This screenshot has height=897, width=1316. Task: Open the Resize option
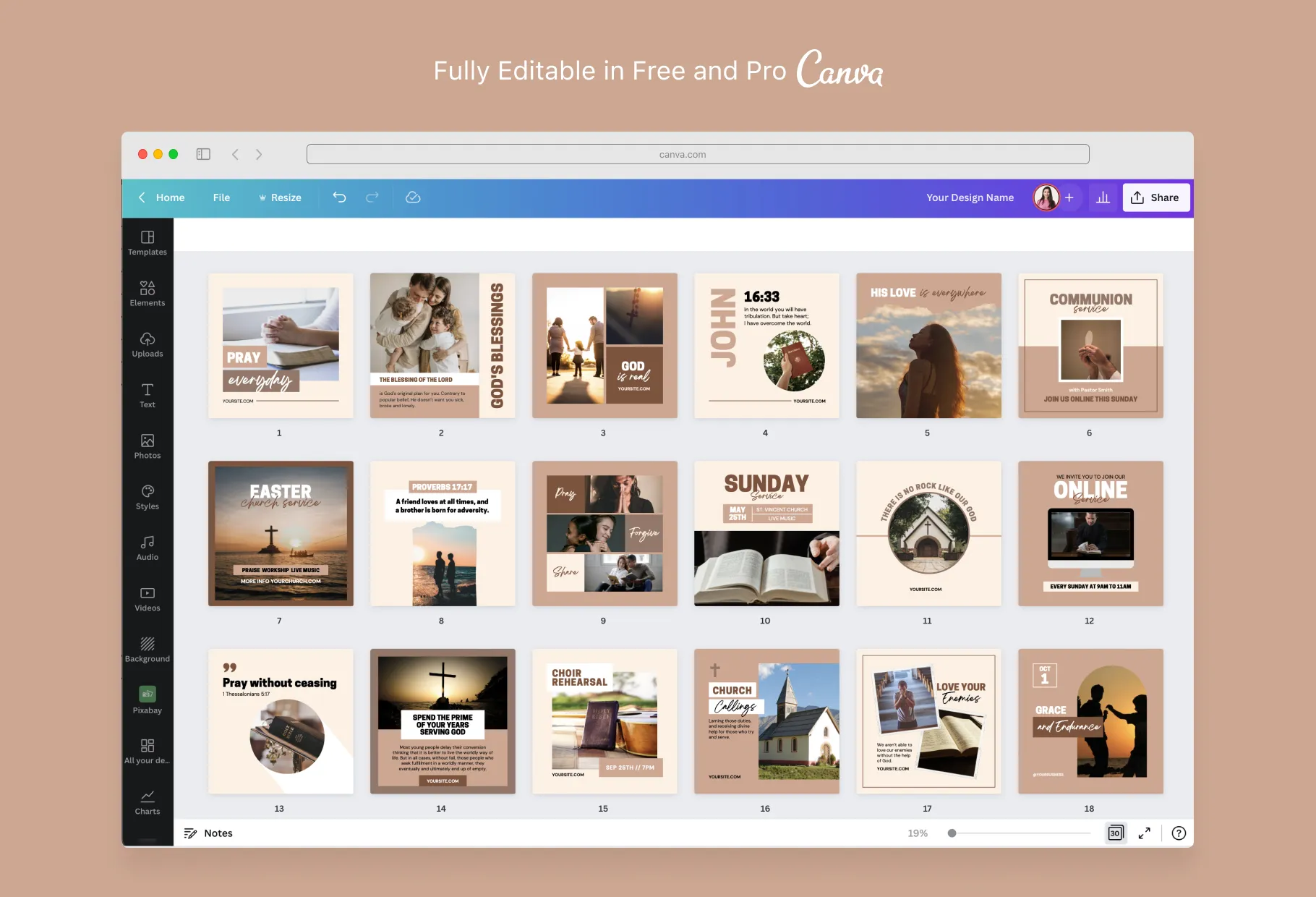tap(280, 197)
